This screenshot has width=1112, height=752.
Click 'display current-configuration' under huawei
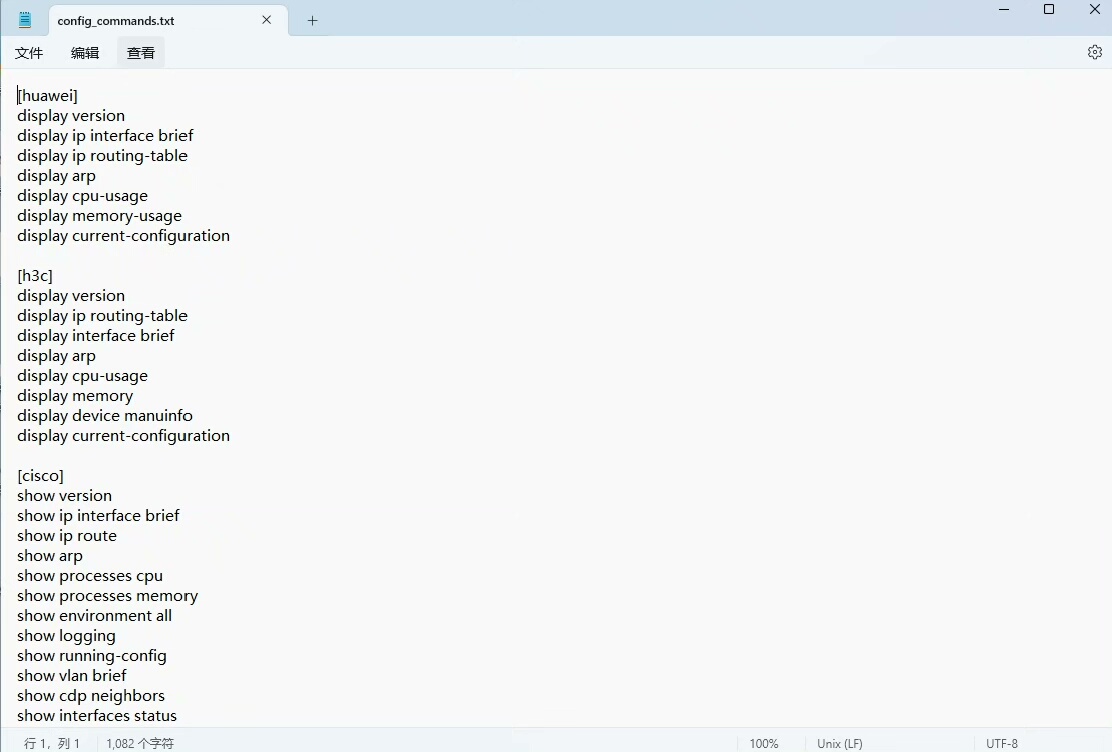pyautogui.click(x=123, y=236)
